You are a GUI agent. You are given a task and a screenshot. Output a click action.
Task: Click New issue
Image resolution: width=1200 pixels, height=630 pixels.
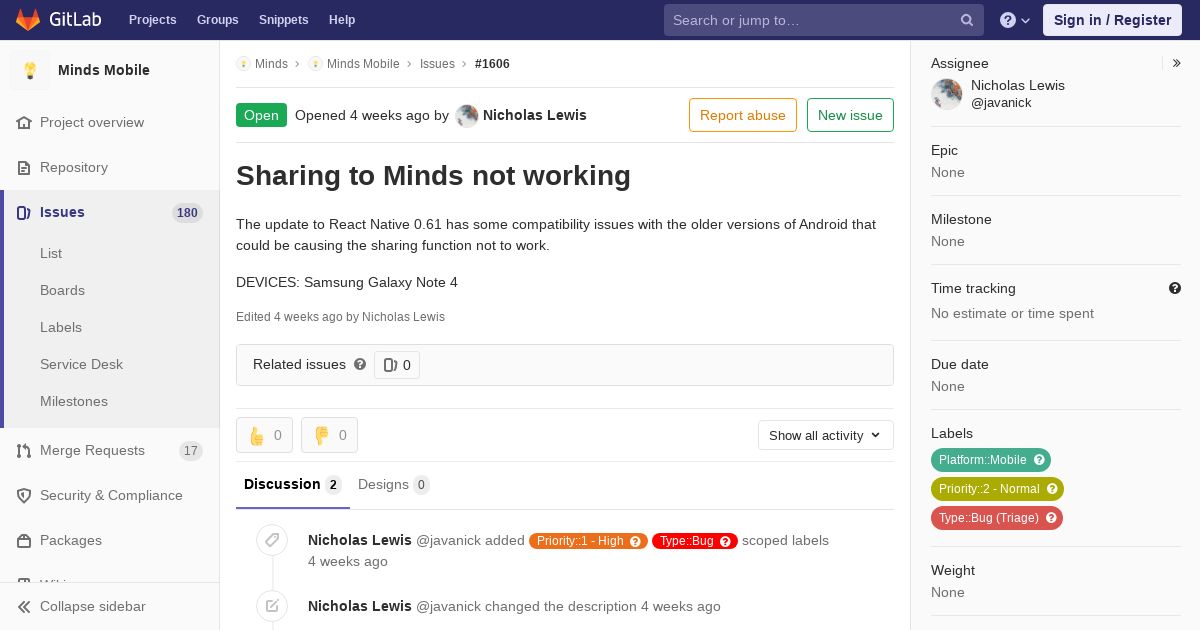pyautogui.click(x=850, y=115)
